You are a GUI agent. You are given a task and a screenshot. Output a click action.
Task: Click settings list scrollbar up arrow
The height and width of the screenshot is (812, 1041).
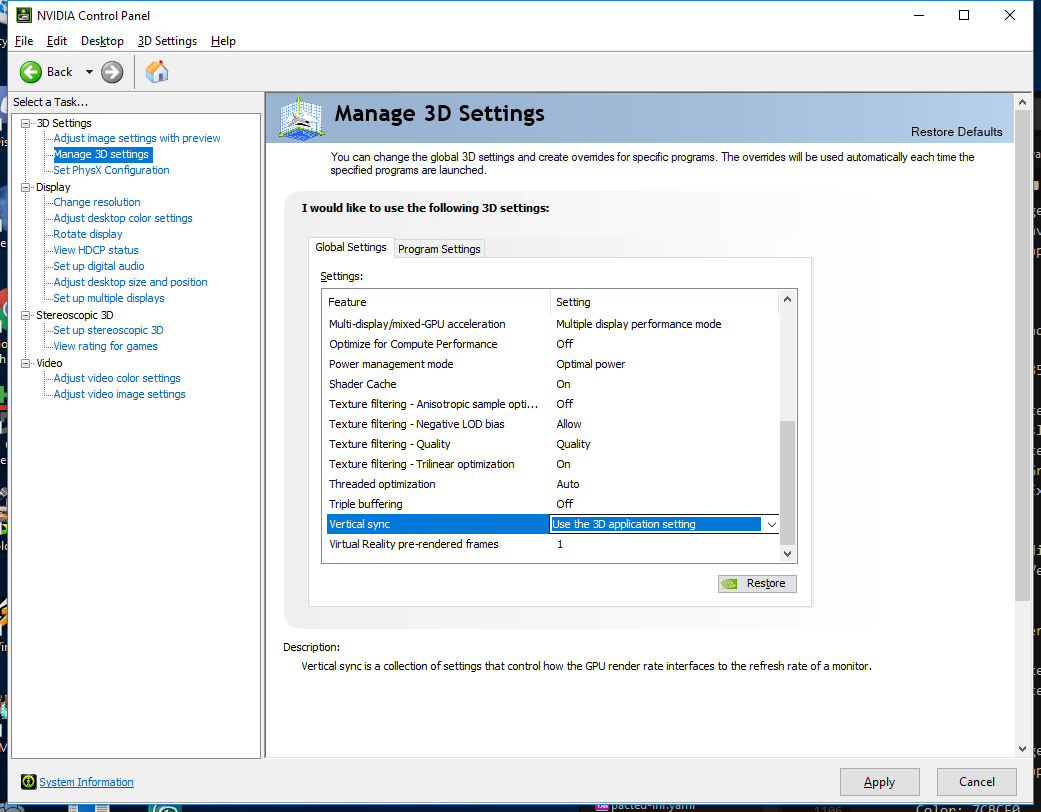click(787, 299)
